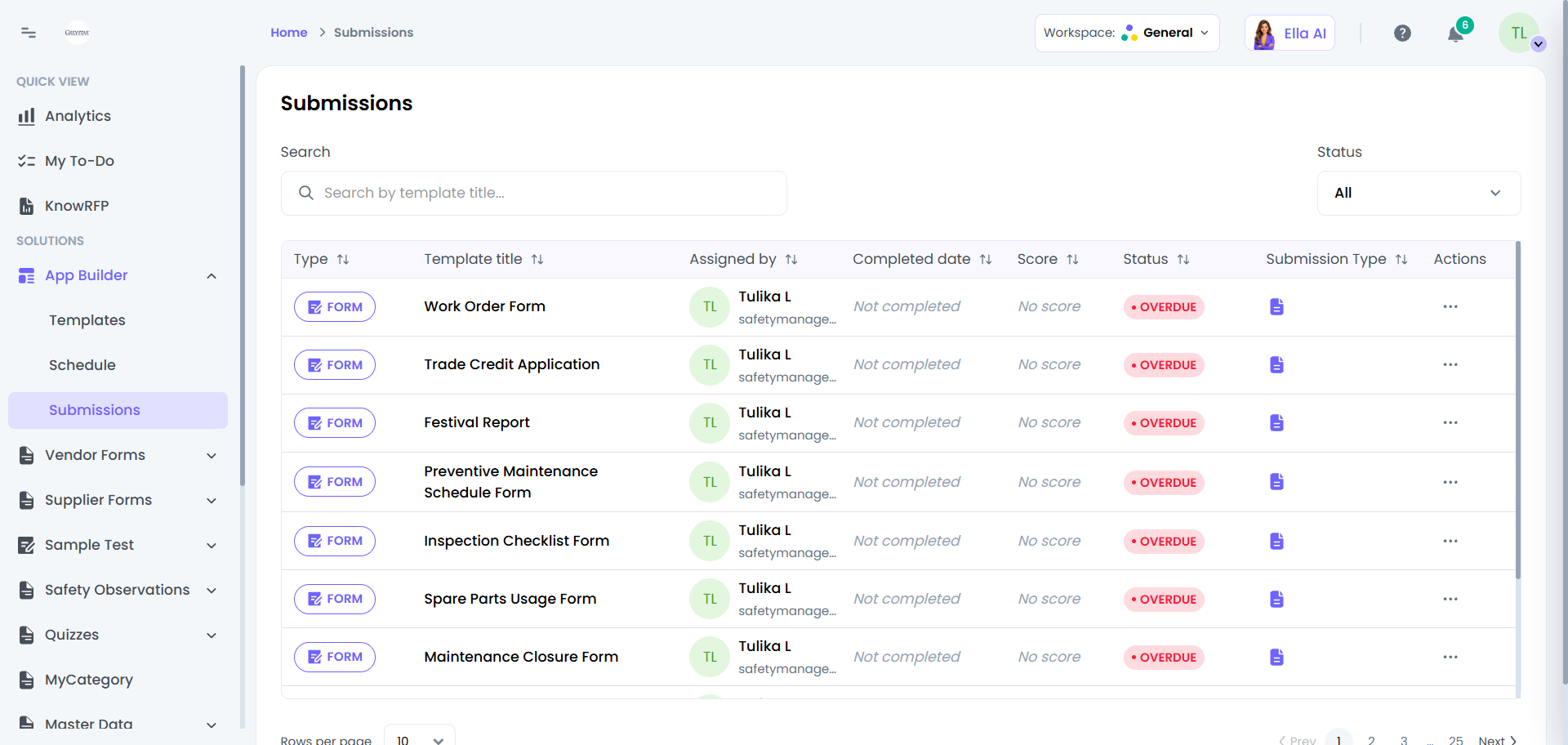
Task: Click submission type icon for Trade Credit Application
Action: pos(1276,364)
